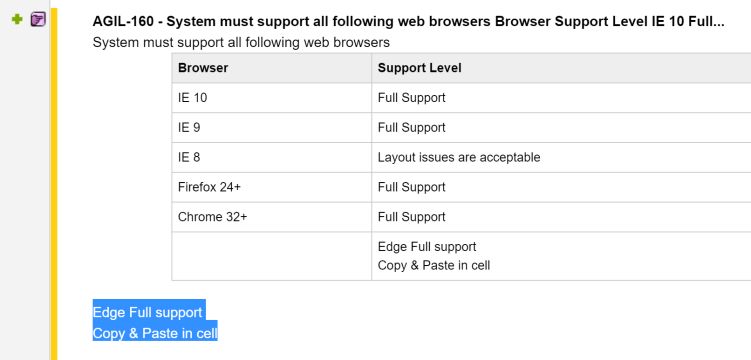Click the green plus add icon

[17, 20]
